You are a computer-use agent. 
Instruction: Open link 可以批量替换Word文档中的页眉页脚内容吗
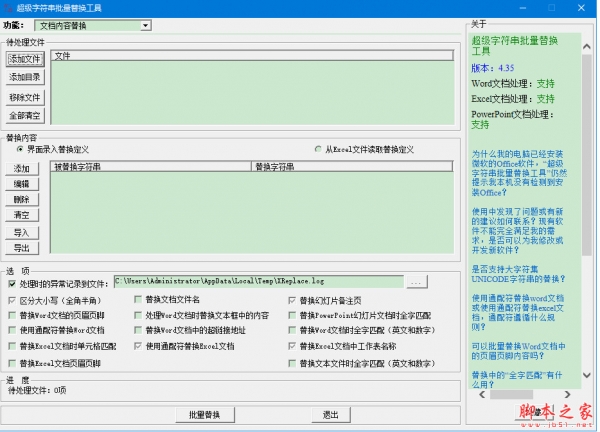[x=518, y=351]
